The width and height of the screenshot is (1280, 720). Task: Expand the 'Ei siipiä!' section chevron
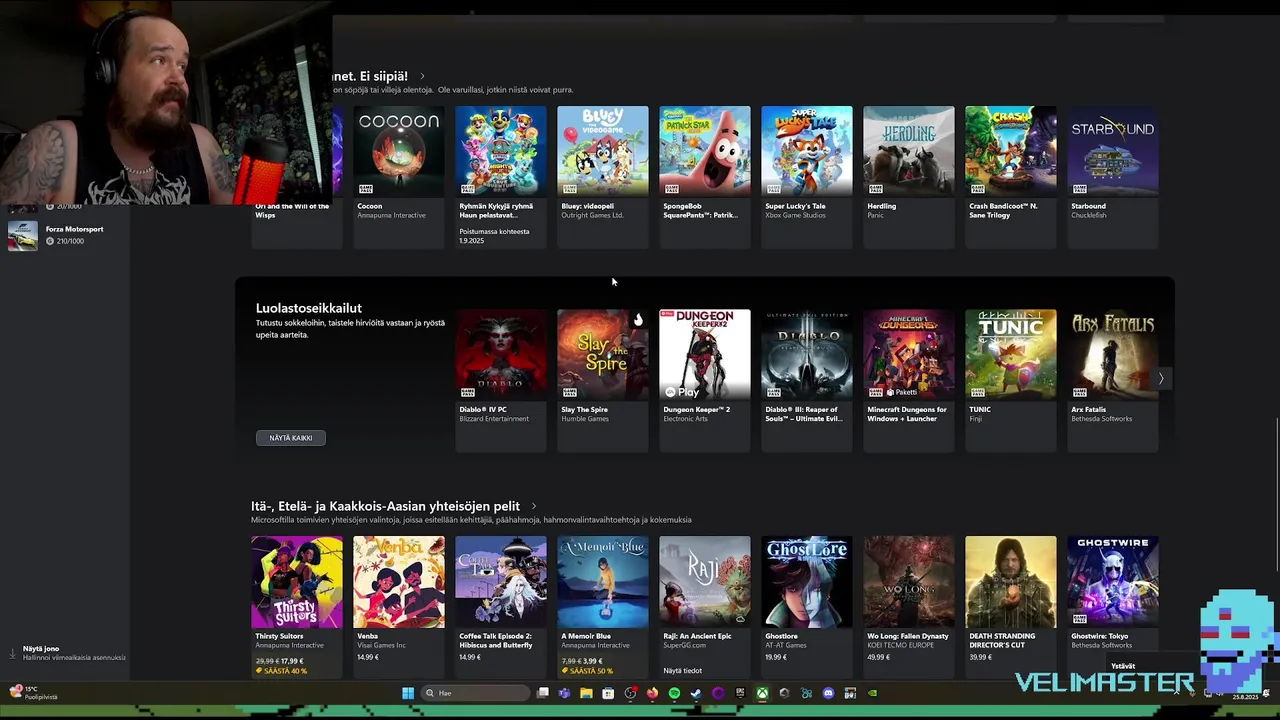(422, 76)
